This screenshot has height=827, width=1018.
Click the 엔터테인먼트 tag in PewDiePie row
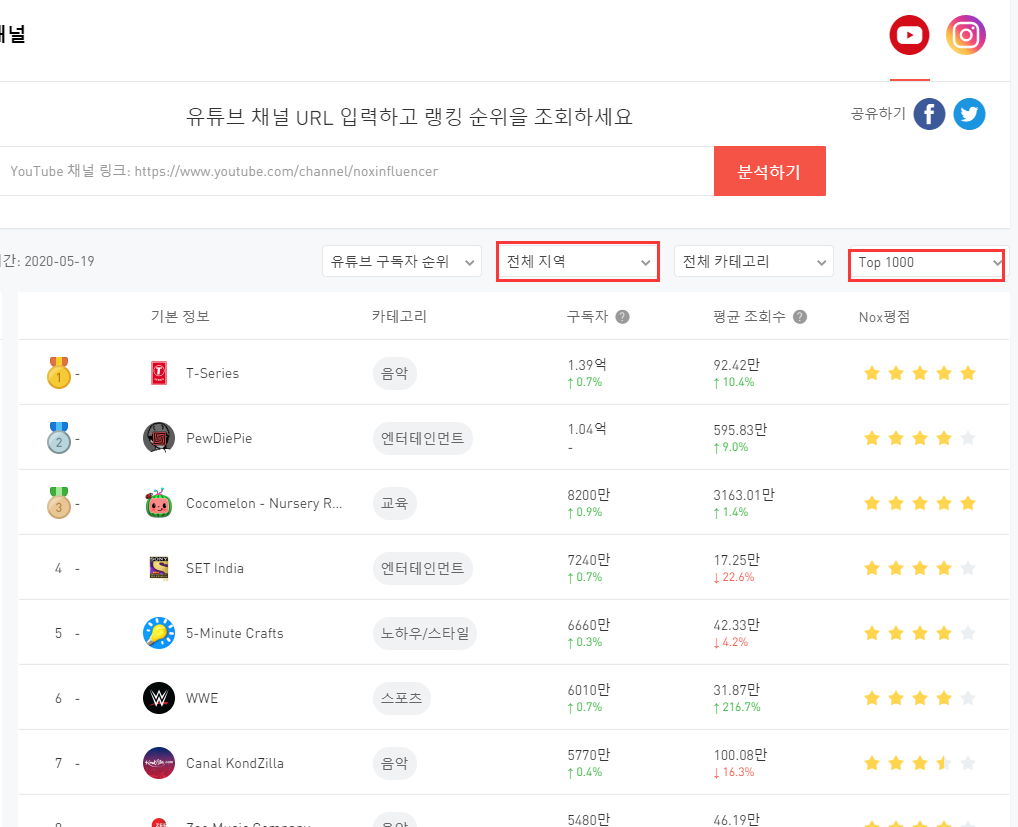[423, 438]
